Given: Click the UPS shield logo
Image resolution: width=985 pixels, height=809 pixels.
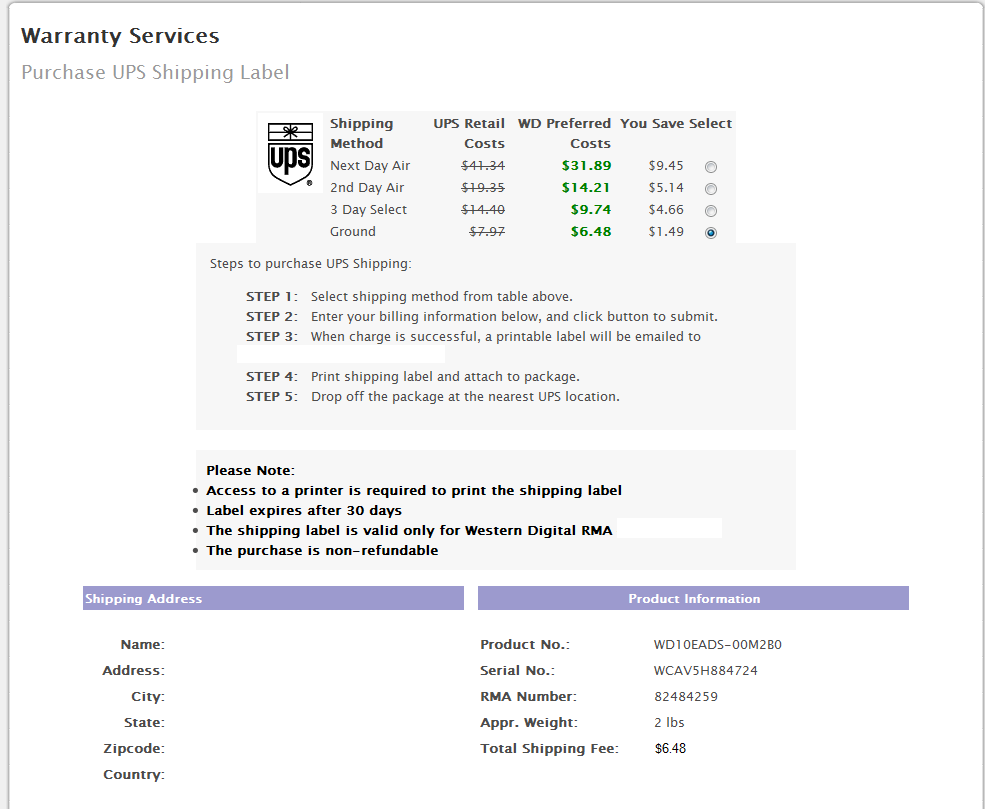Looking at the screenshot, I should pos(290,153).
